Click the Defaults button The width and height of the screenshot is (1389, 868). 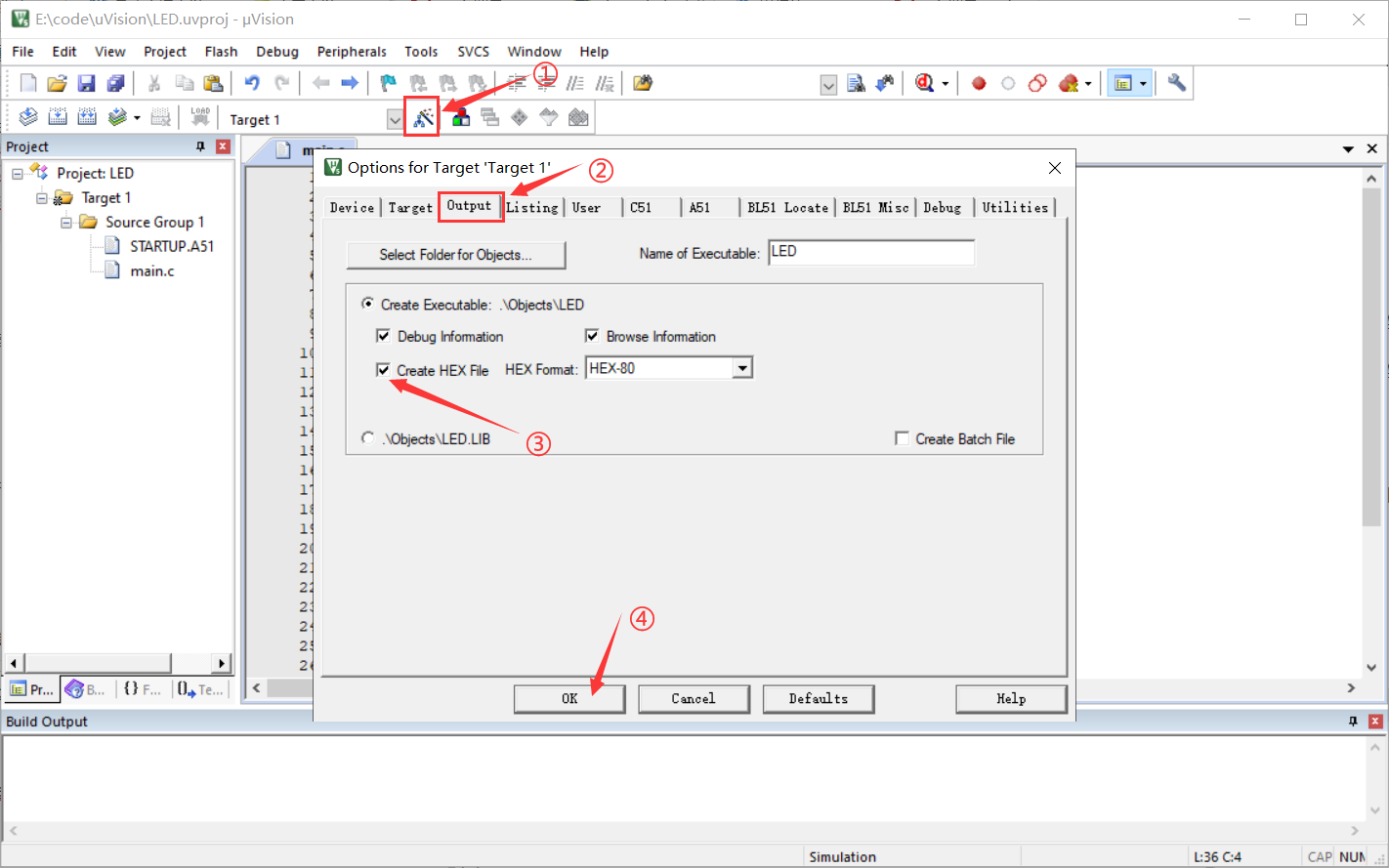819,699
